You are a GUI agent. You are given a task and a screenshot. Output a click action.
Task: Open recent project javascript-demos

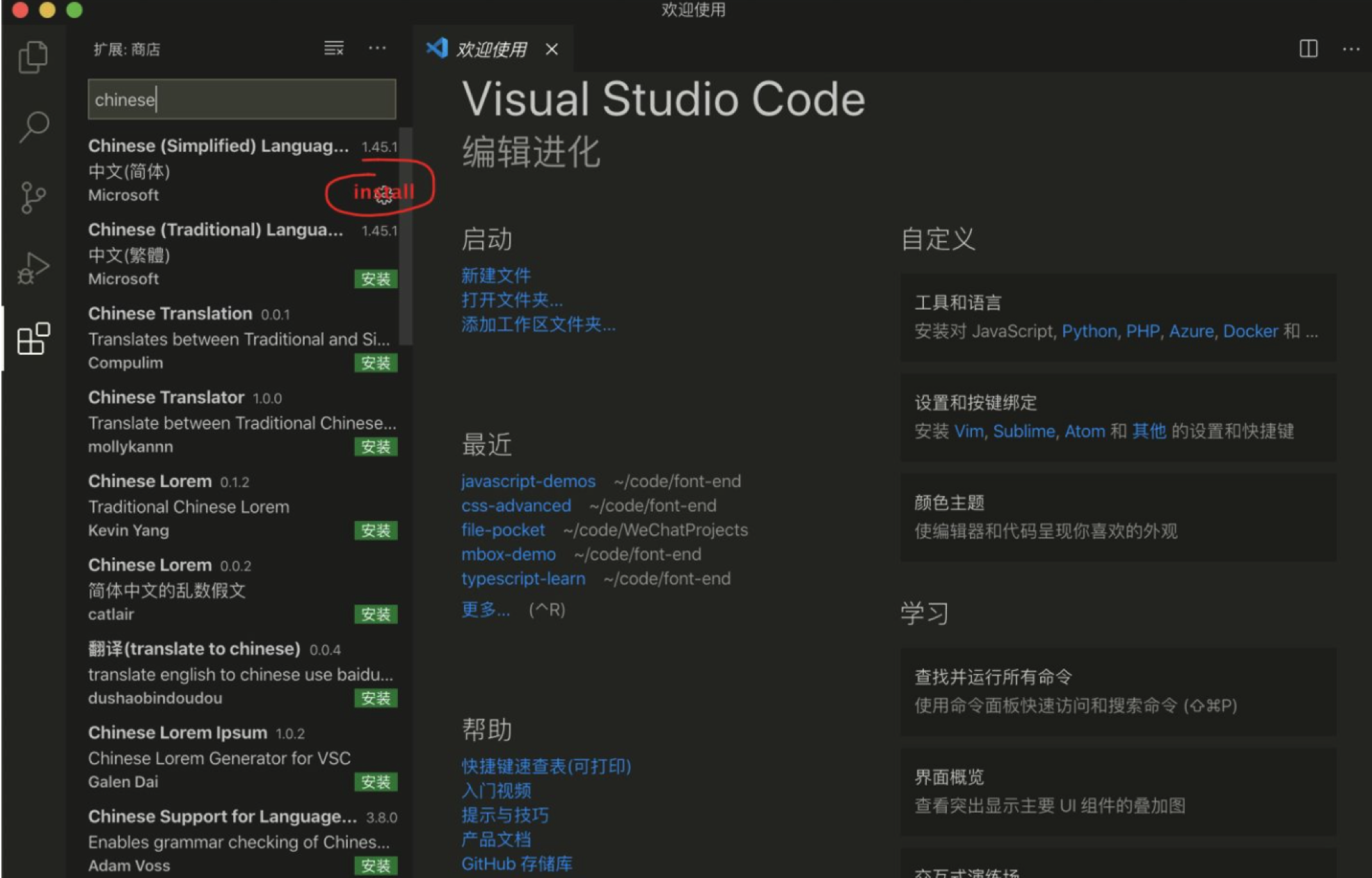tap(528, 481)
